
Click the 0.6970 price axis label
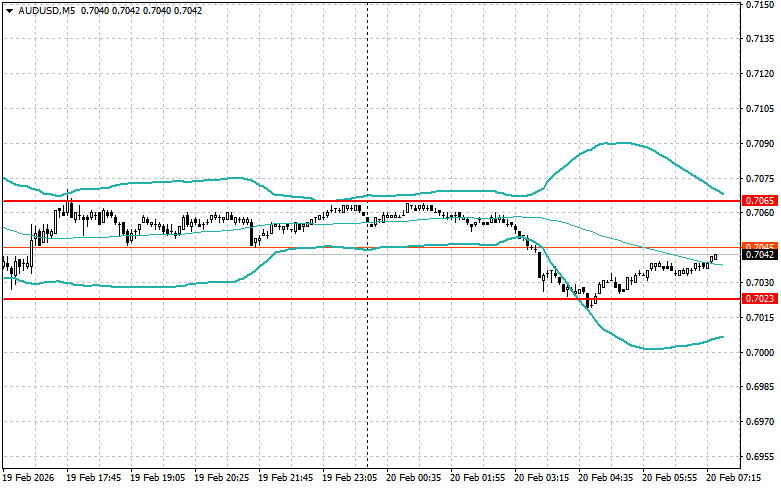point(760,421)
